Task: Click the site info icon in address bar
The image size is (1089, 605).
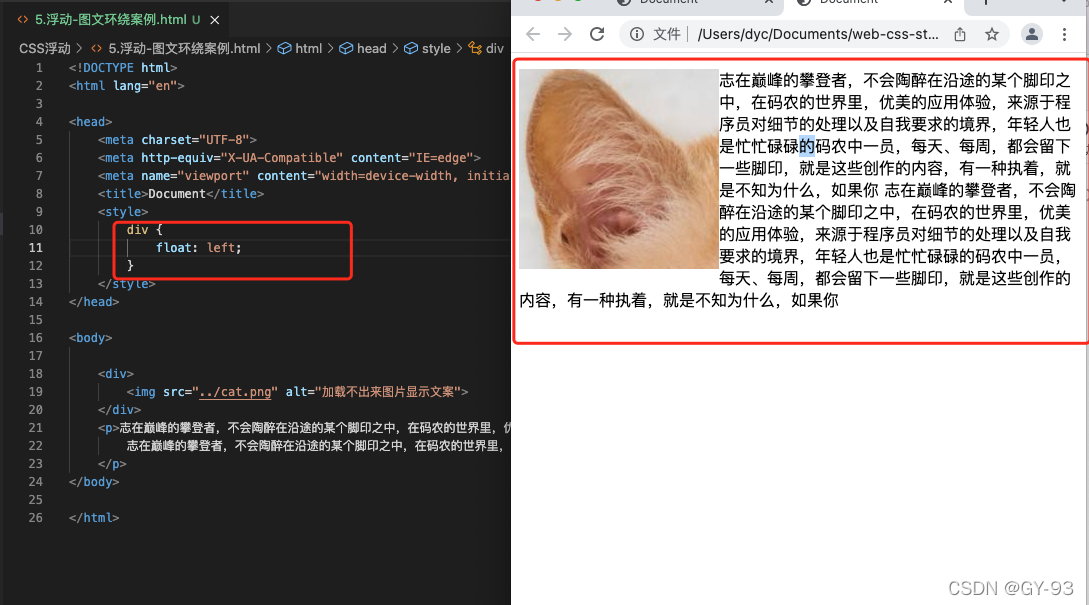Action: coord(637,34)
